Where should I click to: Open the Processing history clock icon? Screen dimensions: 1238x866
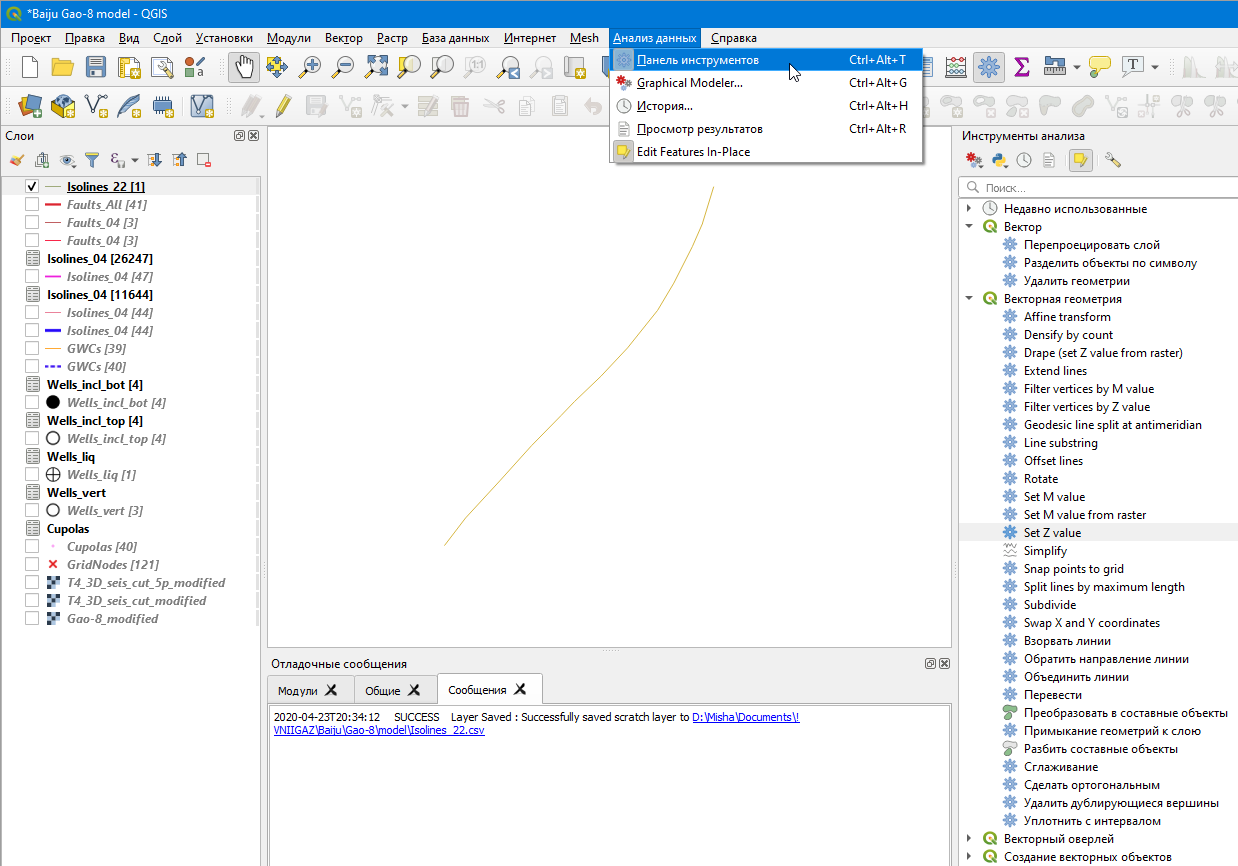1024,159
